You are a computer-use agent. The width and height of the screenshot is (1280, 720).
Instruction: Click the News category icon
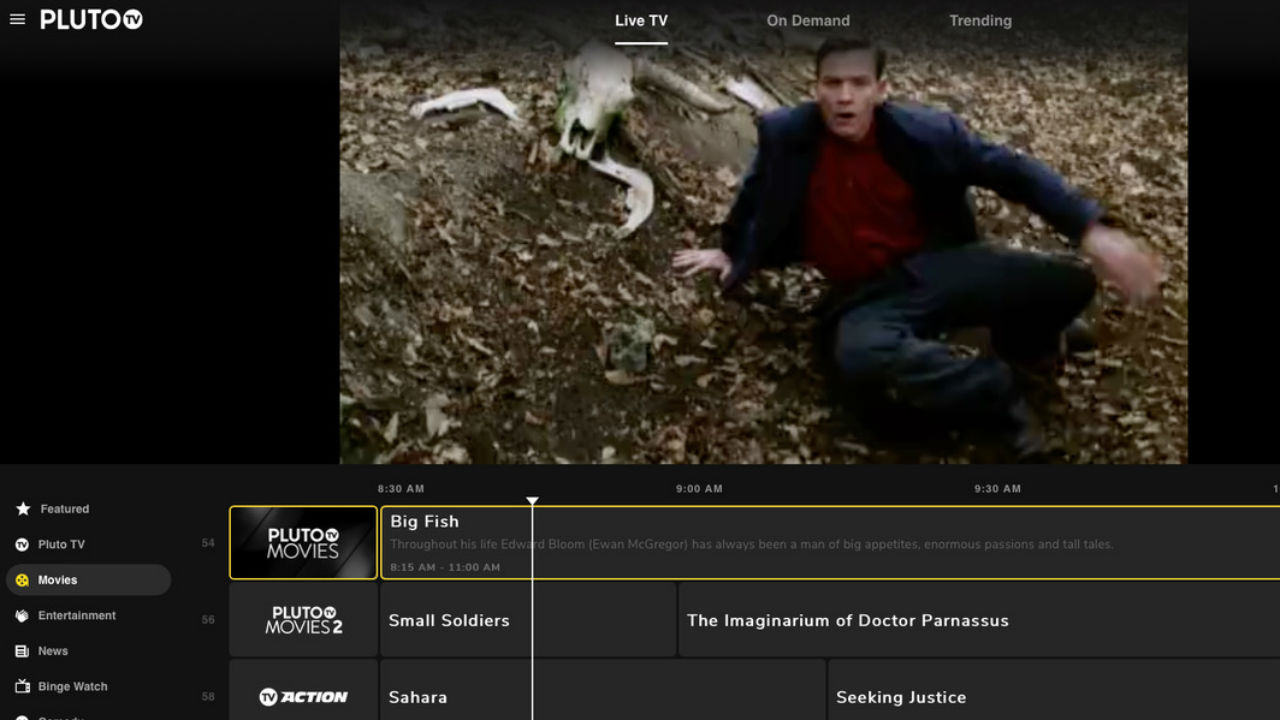[22, 651]
